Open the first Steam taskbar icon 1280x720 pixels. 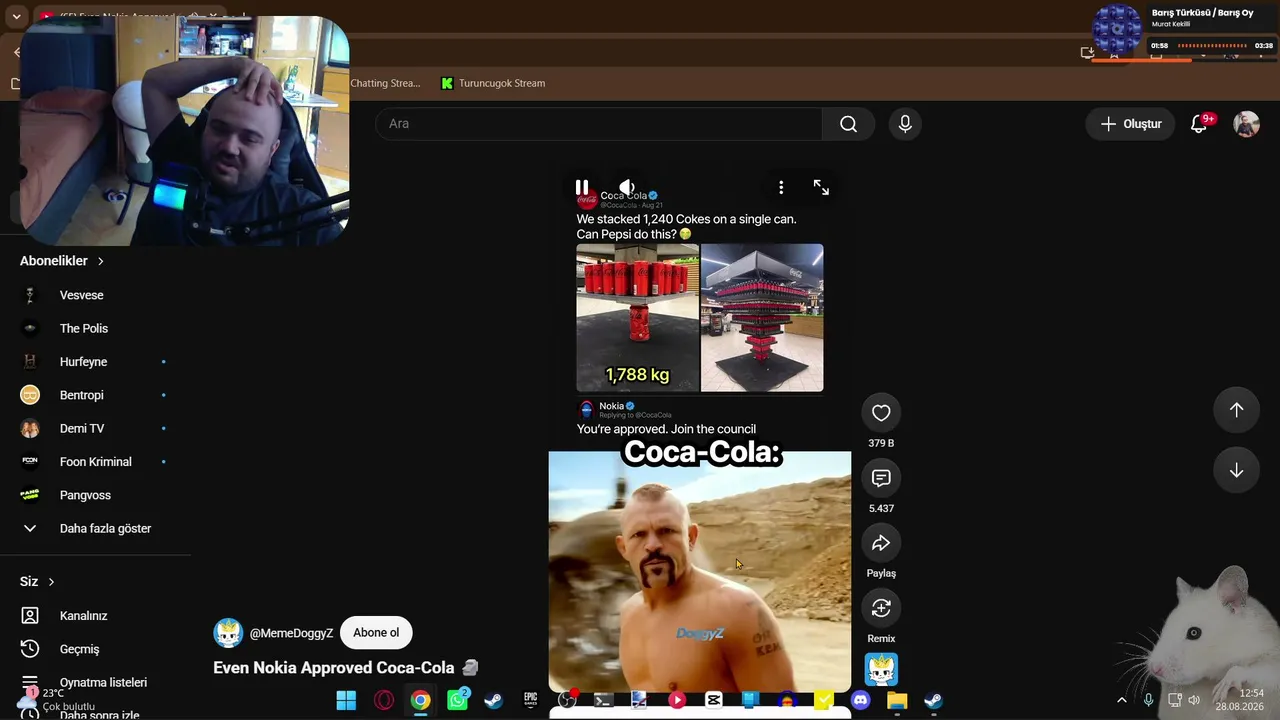point(493,700)
